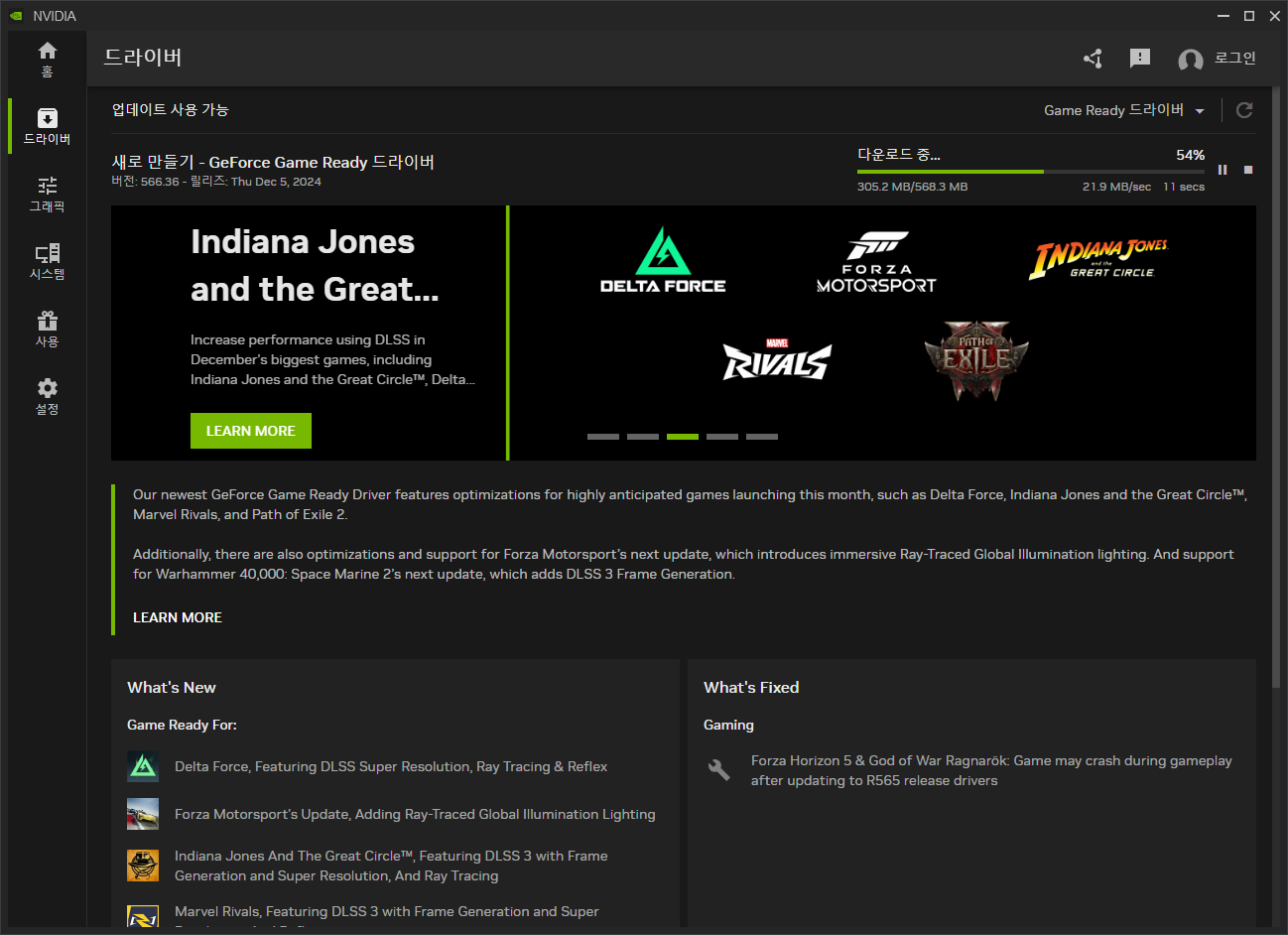Click the Path of Exile logo
The image size is (1288, 935).
976,360
